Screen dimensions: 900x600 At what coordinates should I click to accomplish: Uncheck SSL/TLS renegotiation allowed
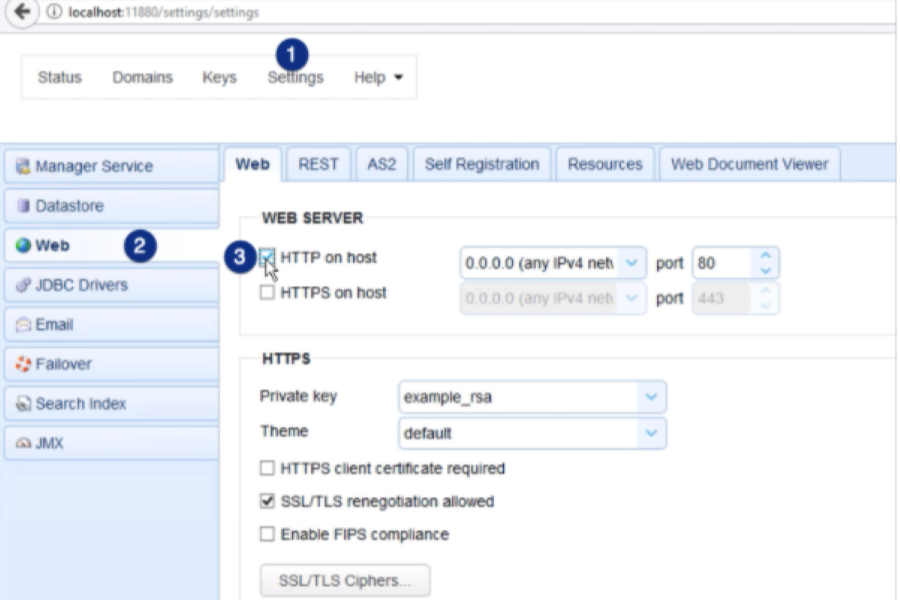coord(267,501)
